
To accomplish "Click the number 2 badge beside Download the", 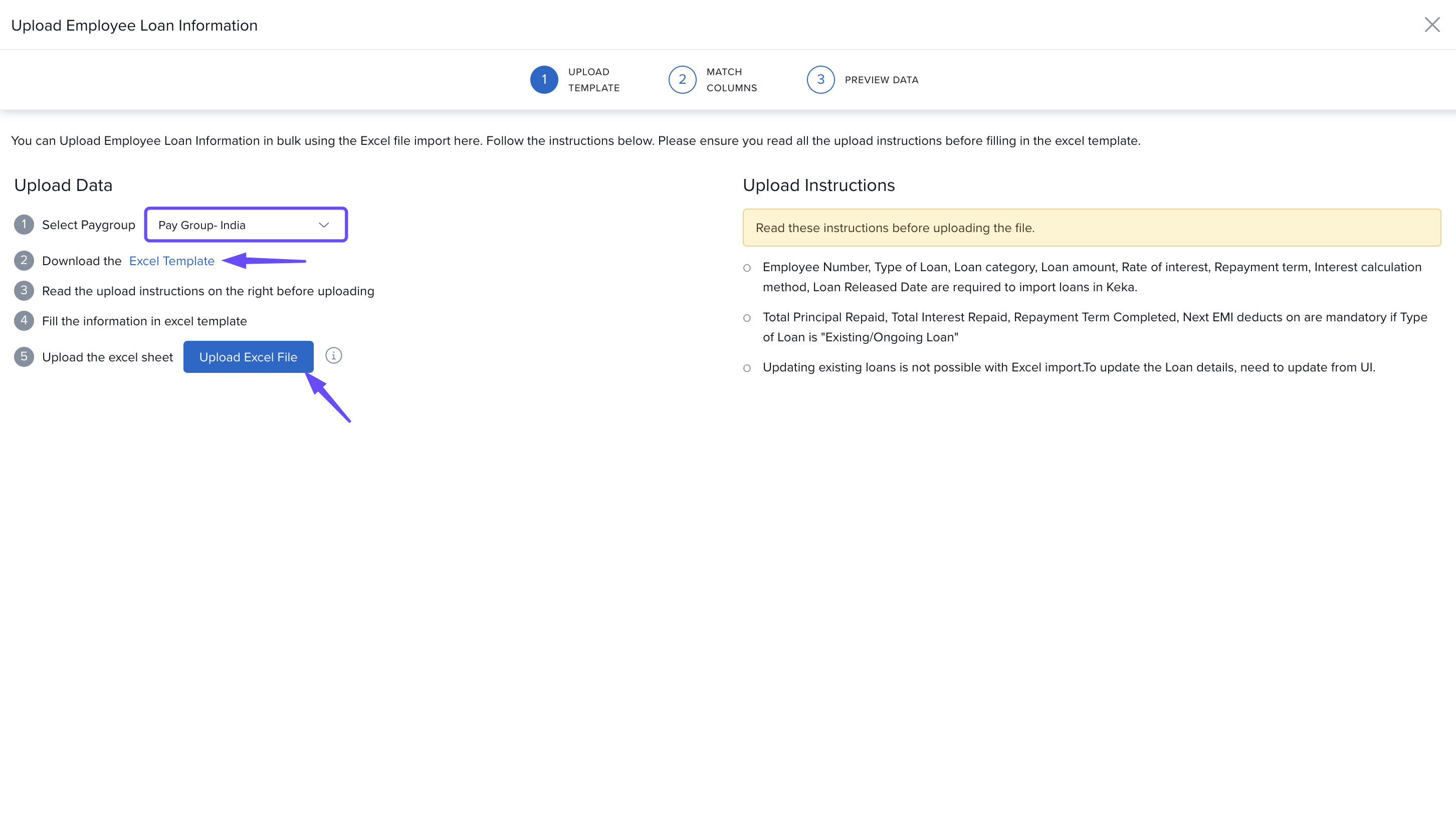I will [24, 261].
